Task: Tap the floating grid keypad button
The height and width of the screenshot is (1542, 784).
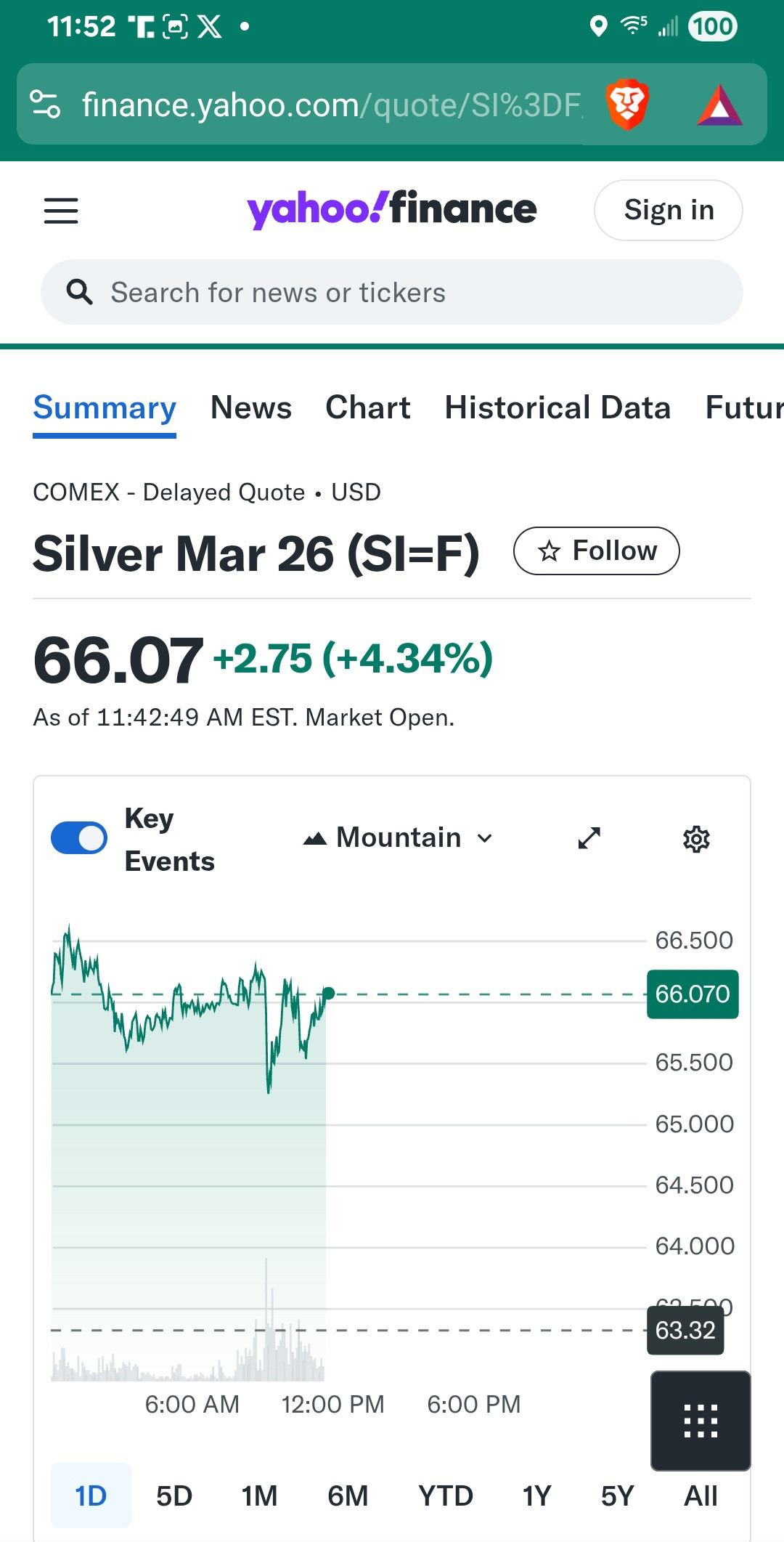Action: click(x=701, y=1421)
